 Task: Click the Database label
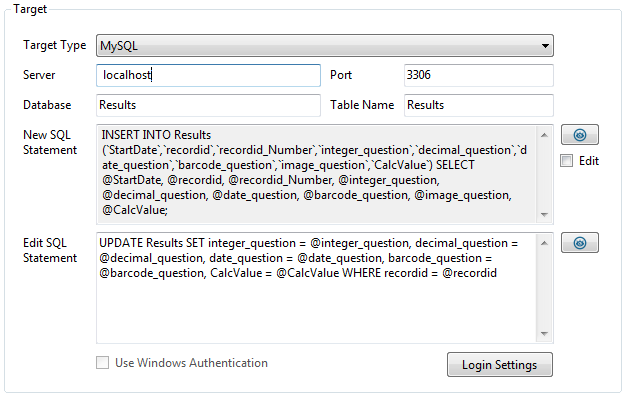[x=47, y=105]
